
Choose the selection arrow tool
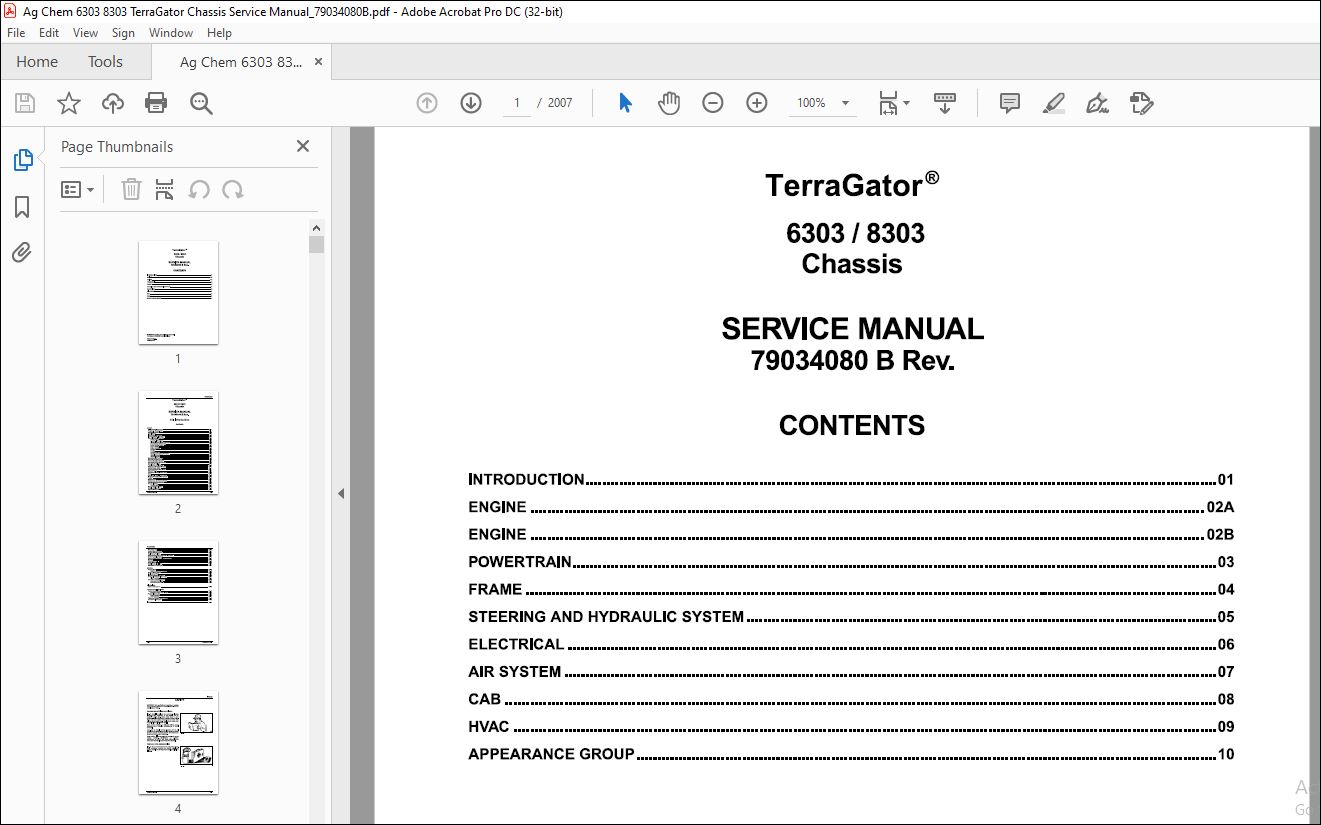625,103
